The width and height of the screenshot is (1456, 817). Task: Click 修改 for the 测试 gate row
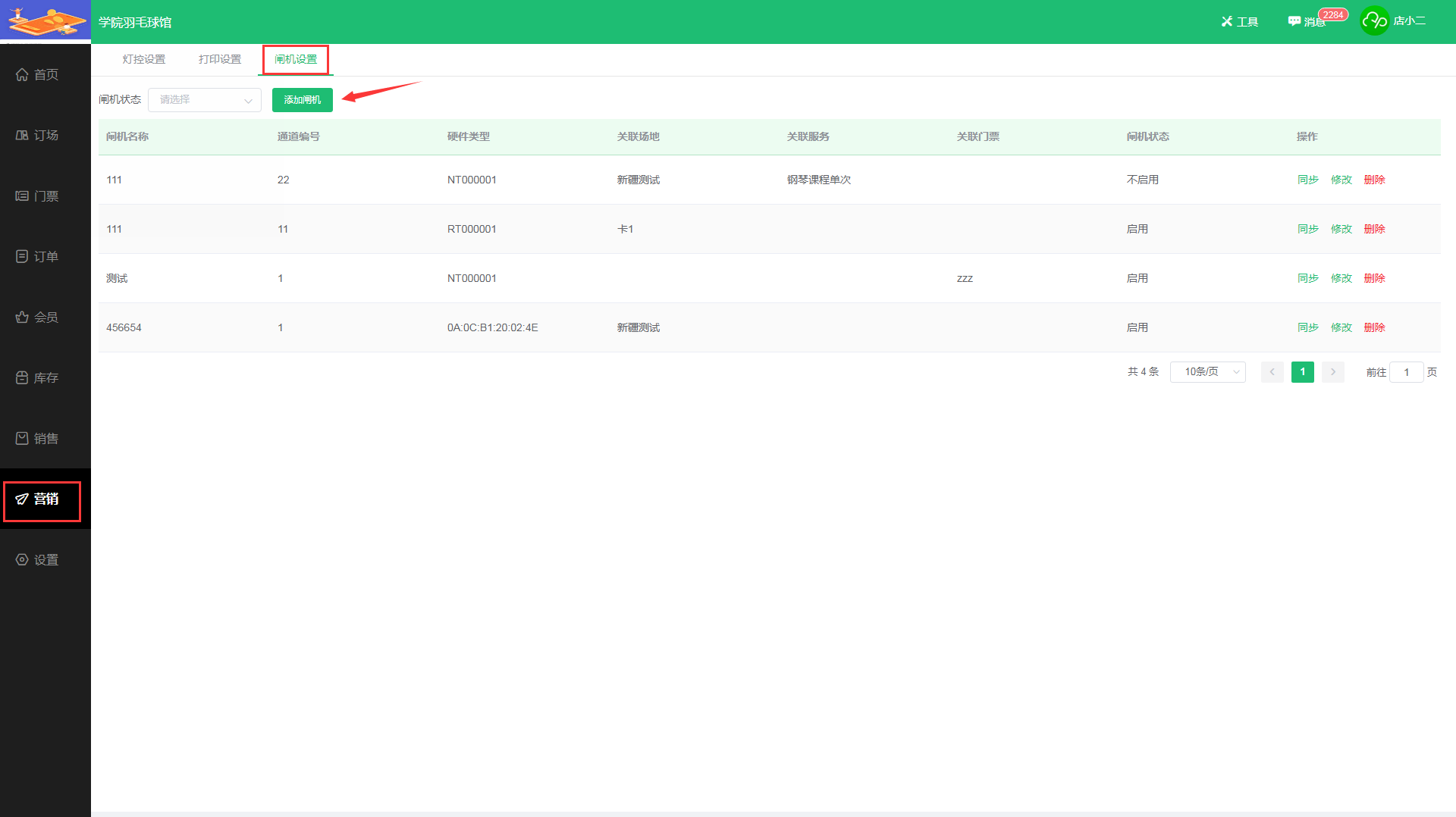coord(1341,278)
